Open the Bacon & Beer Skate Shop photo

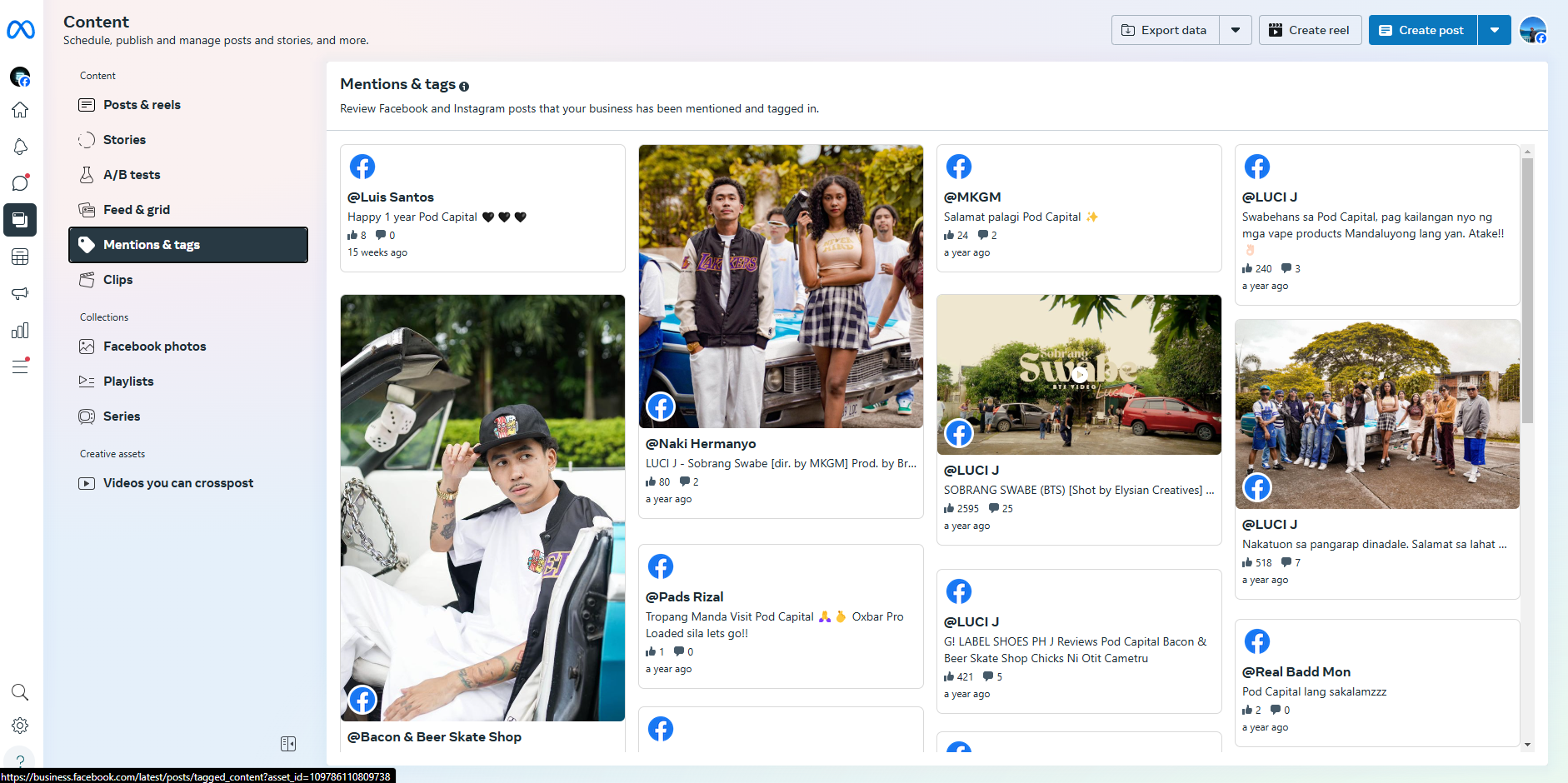482,508
